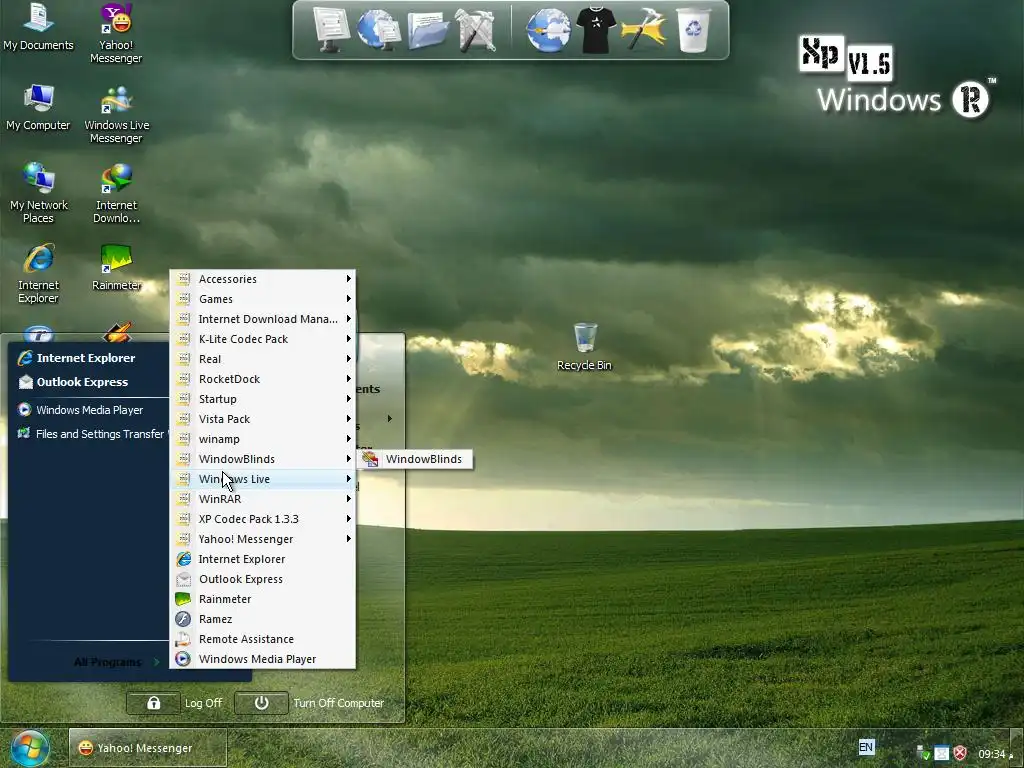Expand XP Codec Pack 1.3.3 folder
The width and height of the screenshot is (1024, 768).
tap(263, 519)
